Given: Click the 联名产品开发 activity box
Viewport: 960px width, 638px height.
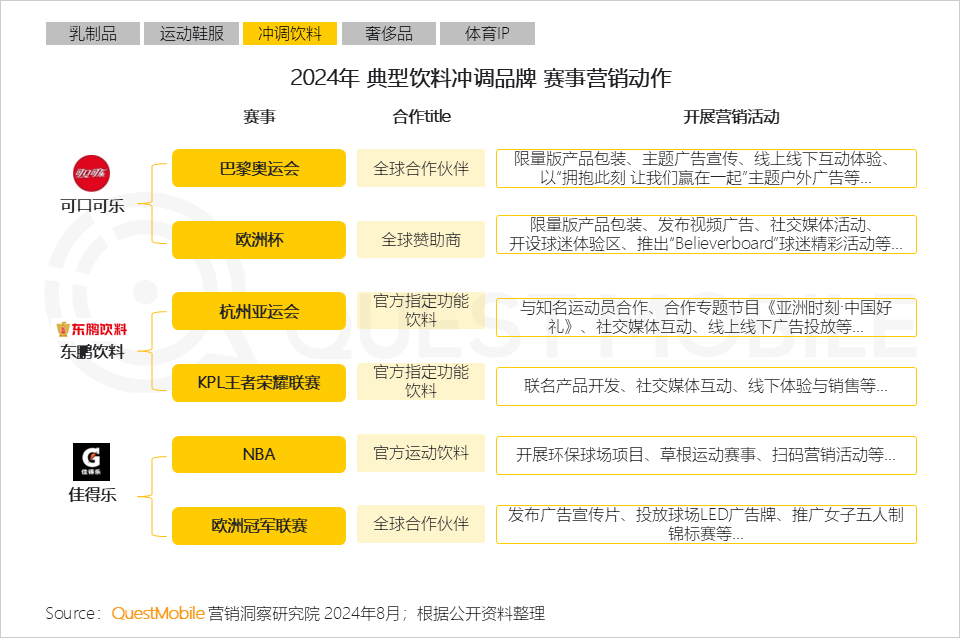Looking at the screenshot, I should click(706, 386).
